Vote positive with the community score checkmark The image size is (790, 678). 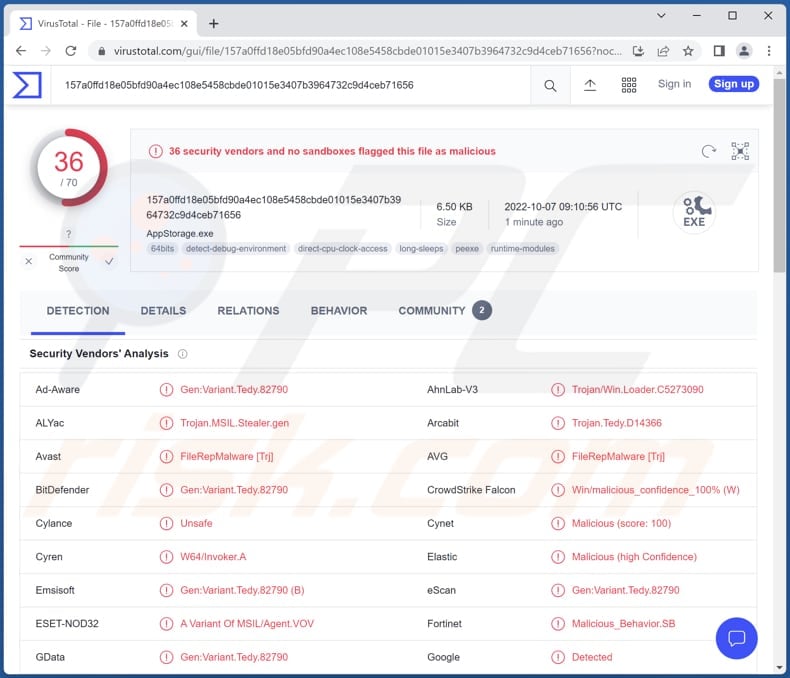pyautogui.click(x=109, y=261)
